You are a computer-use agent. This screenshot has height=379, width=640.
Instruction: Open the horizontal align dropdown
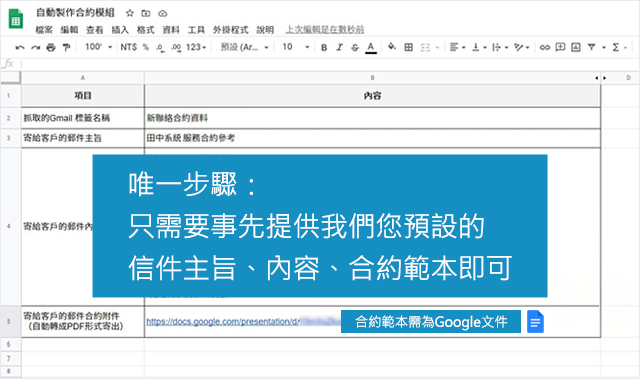tap(457, 47)
